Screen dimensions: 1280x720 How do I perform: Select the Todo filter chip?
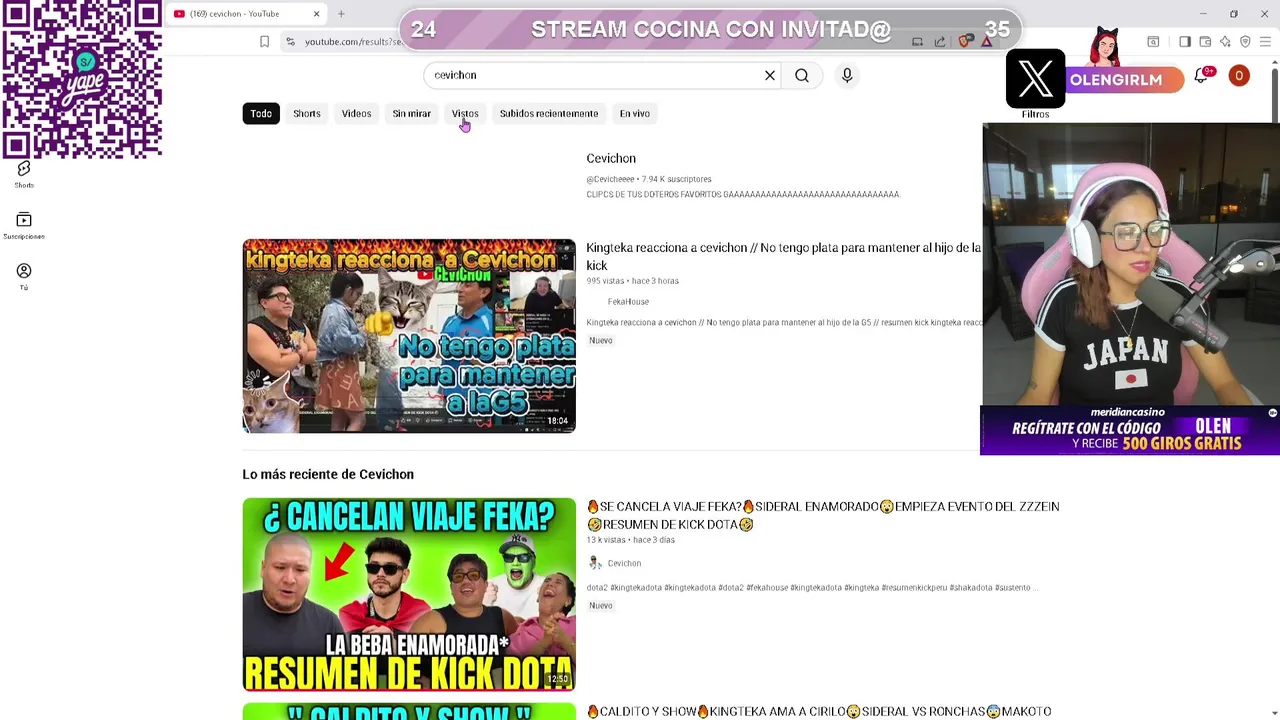pos(261,113)
